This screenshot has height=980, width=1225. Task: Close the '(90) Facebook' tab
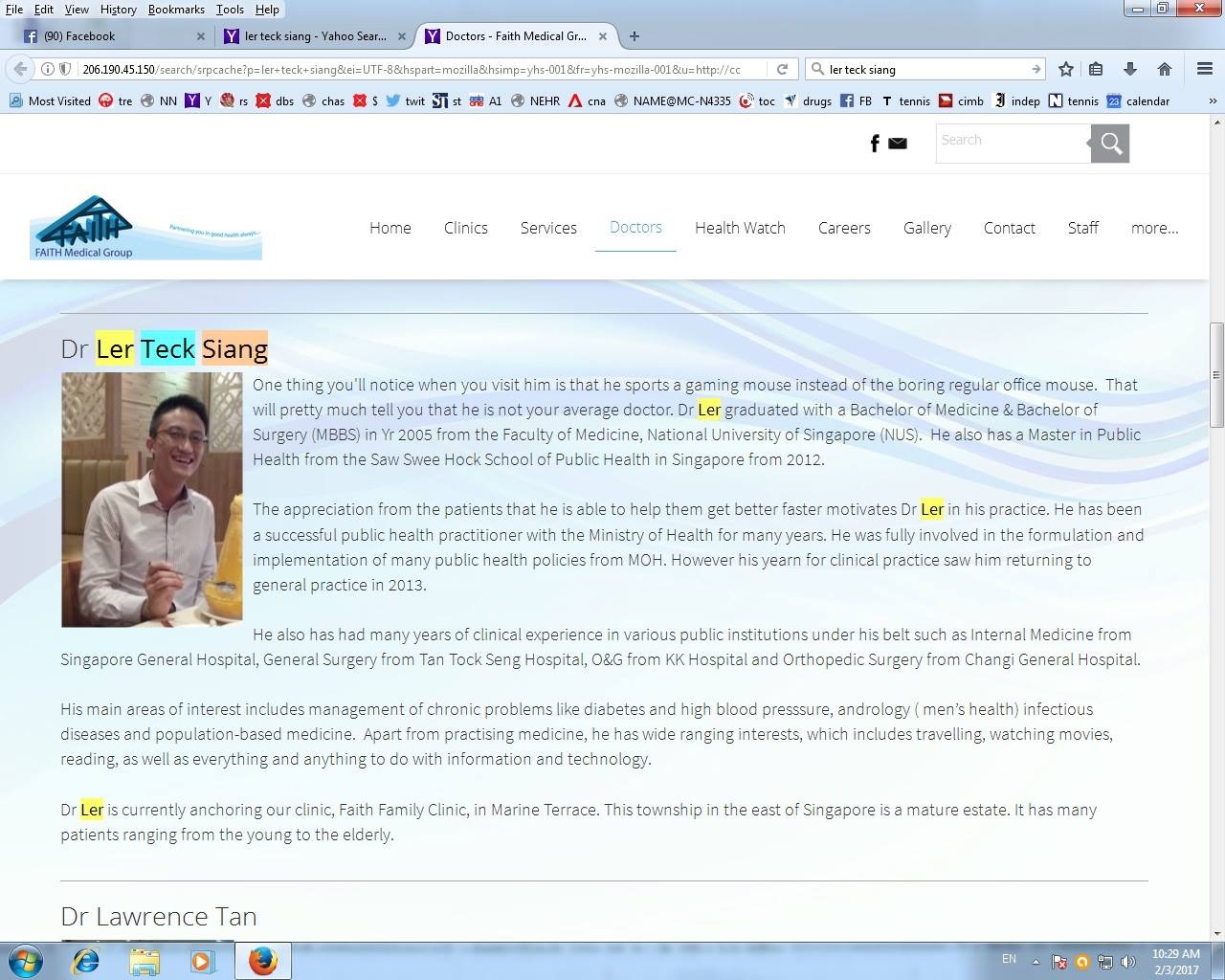tap(201, 36)
